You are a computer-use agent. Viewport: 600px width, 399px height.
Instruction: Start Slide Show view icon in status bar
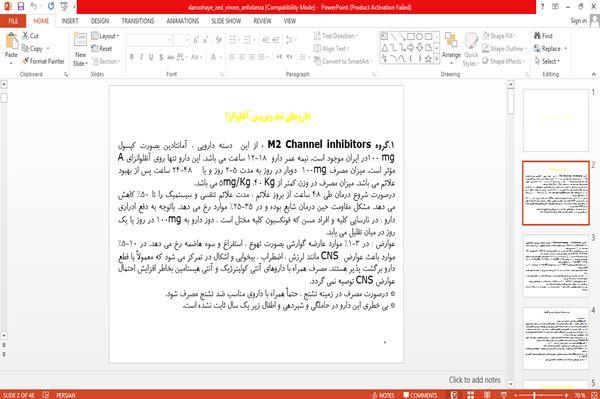[x=504, y=395]
